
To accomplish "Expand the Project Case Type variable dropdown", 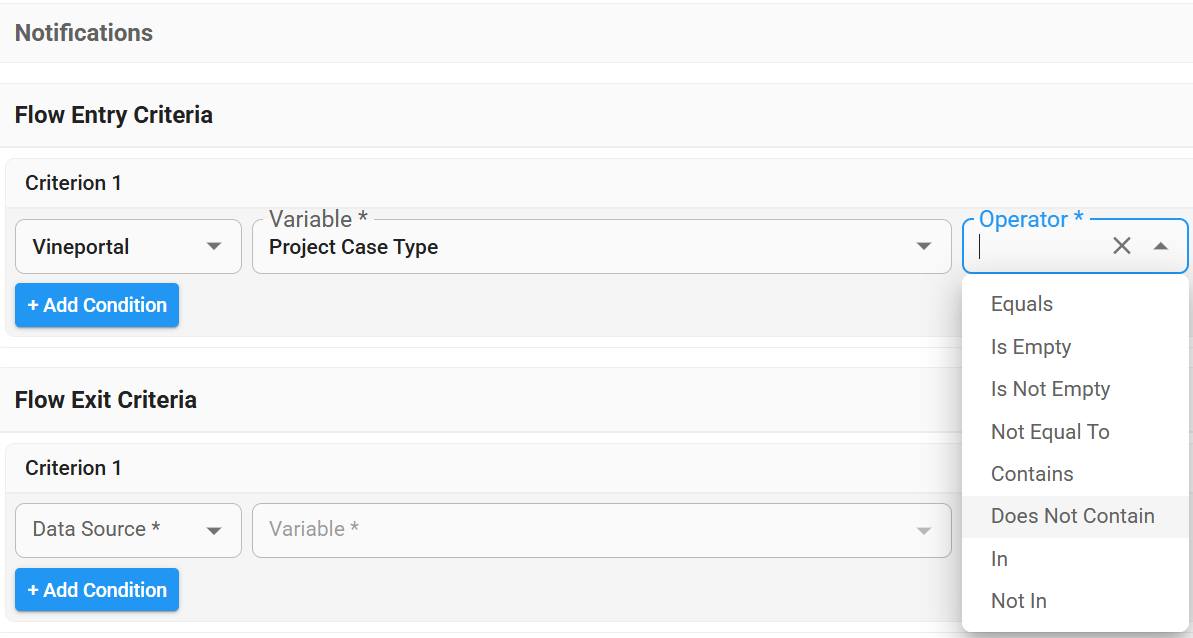I will tap(924, 247).
